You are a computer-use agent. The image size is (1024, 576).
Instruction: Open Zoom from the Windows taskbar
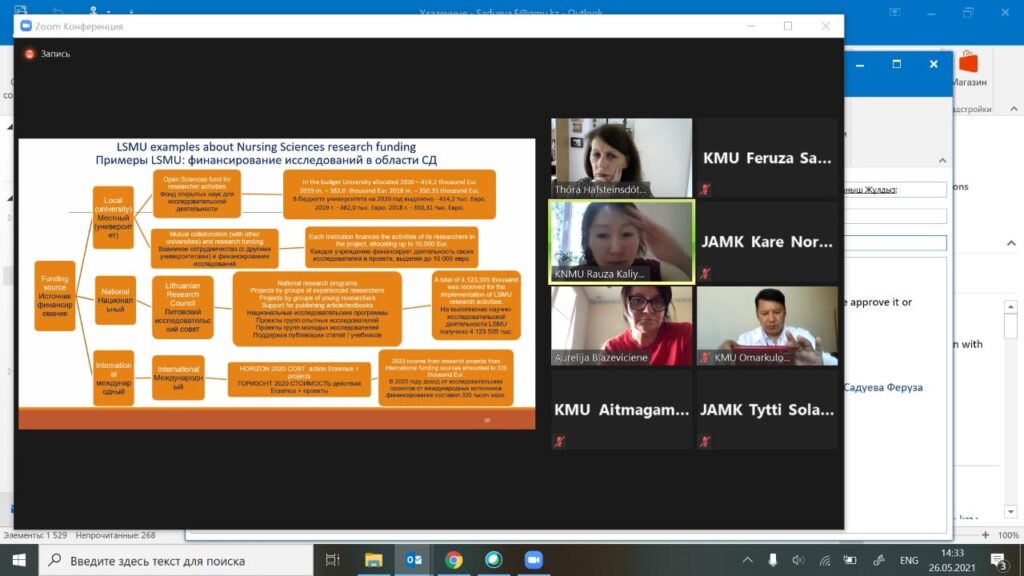click(533, 560)
